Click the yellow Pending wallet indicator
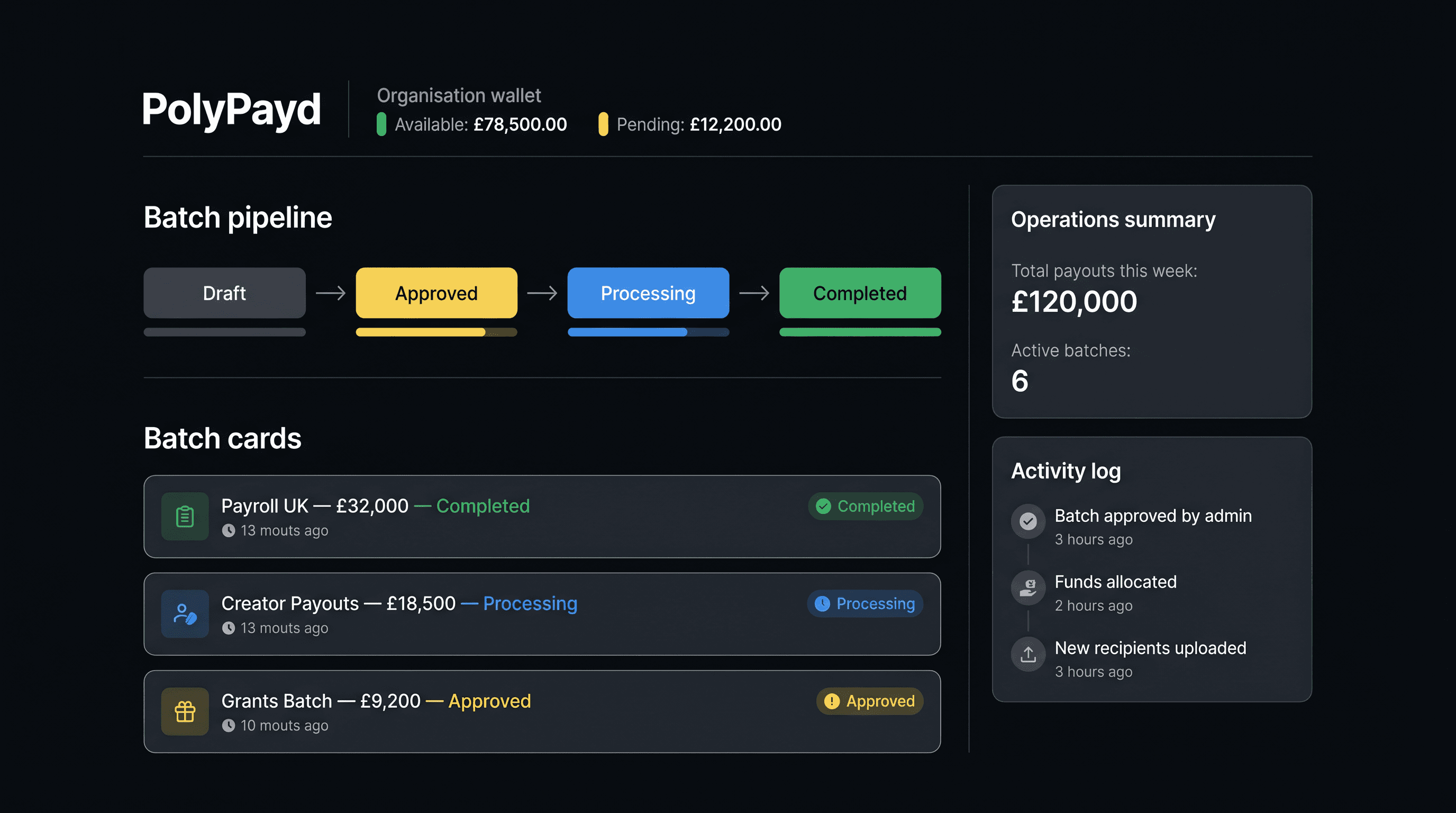 tap(604, 124)
